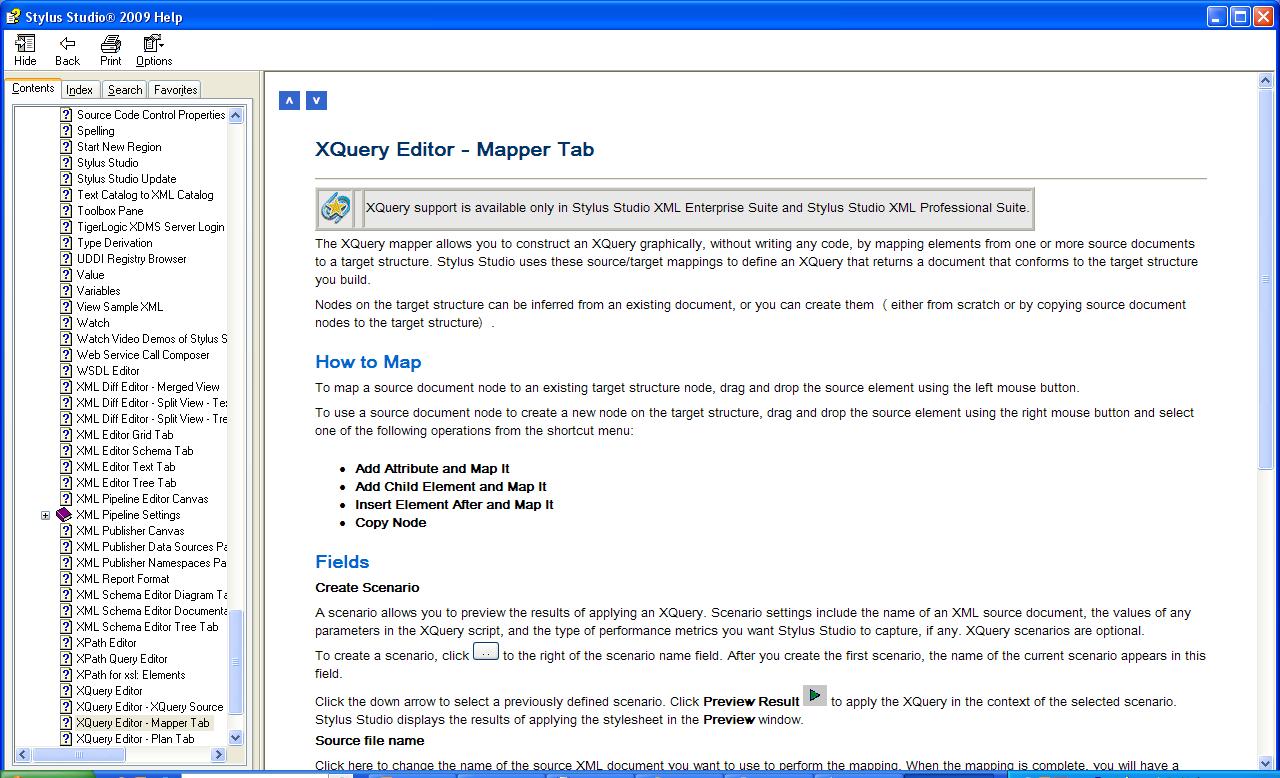Open the Options toolbar menu
Viewport: 1280px width, 778px height.
coord(153,44)
